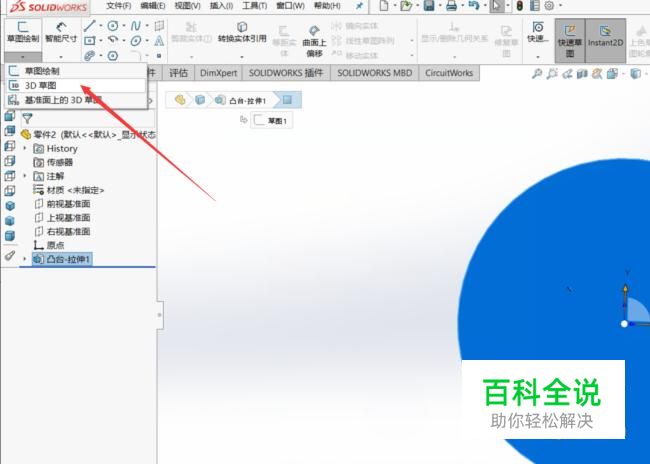Screen dimensions: 650x464
Task: Select the Spline sketch tool
Action: pyautogui.click(x=135, y=26)
